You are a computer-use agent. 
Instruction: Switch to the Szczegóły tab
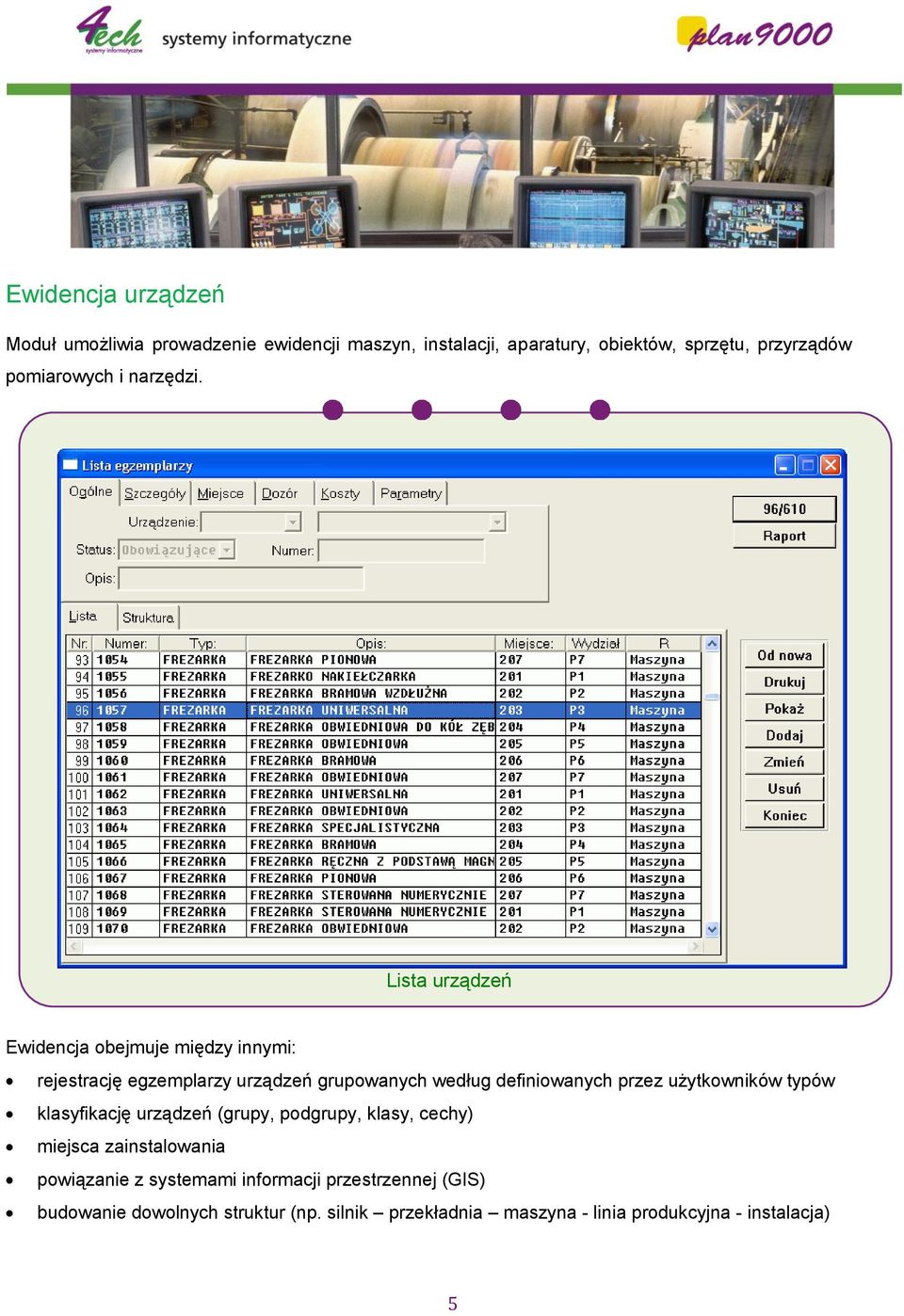click(155, 493)
